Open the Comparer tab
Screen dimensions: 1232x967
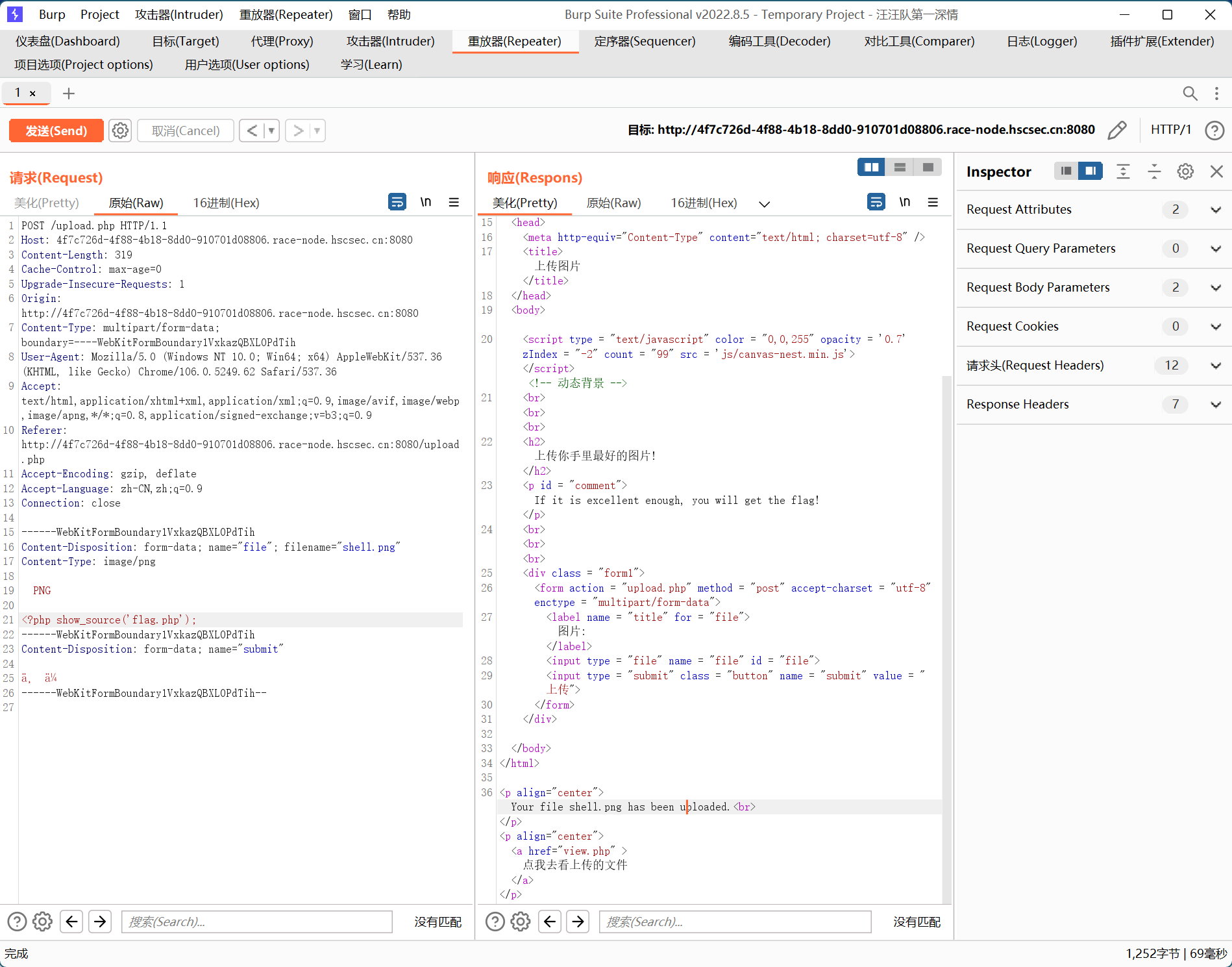pos(919,42)
